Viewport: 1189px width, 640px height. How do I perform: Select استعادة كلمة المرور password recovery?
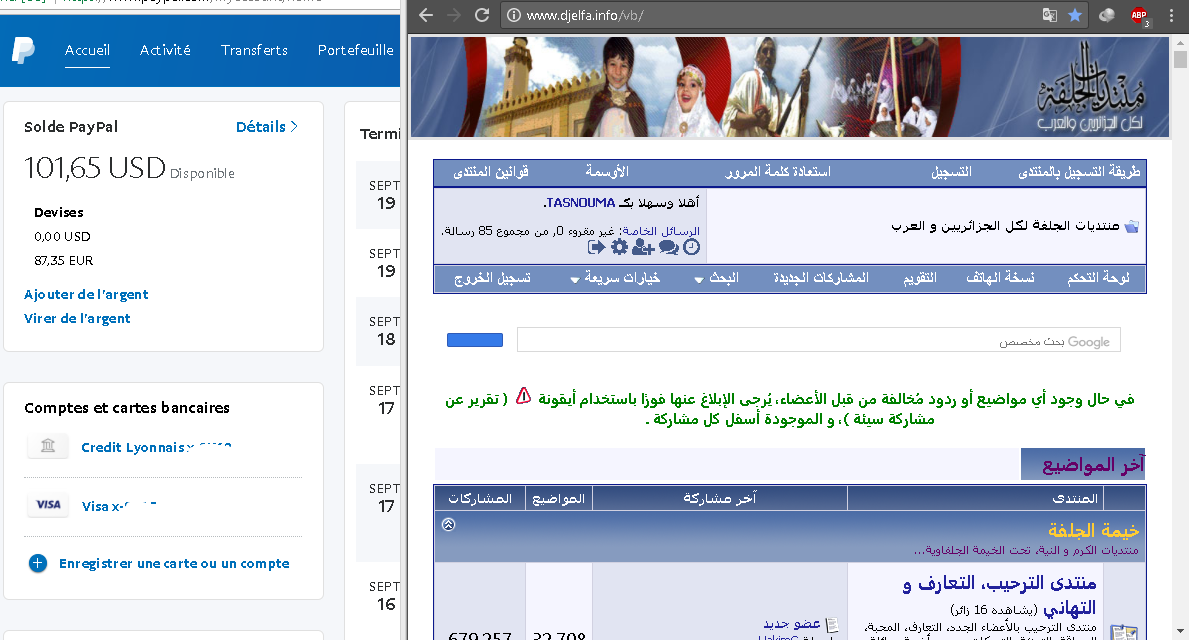coord(777,172)
